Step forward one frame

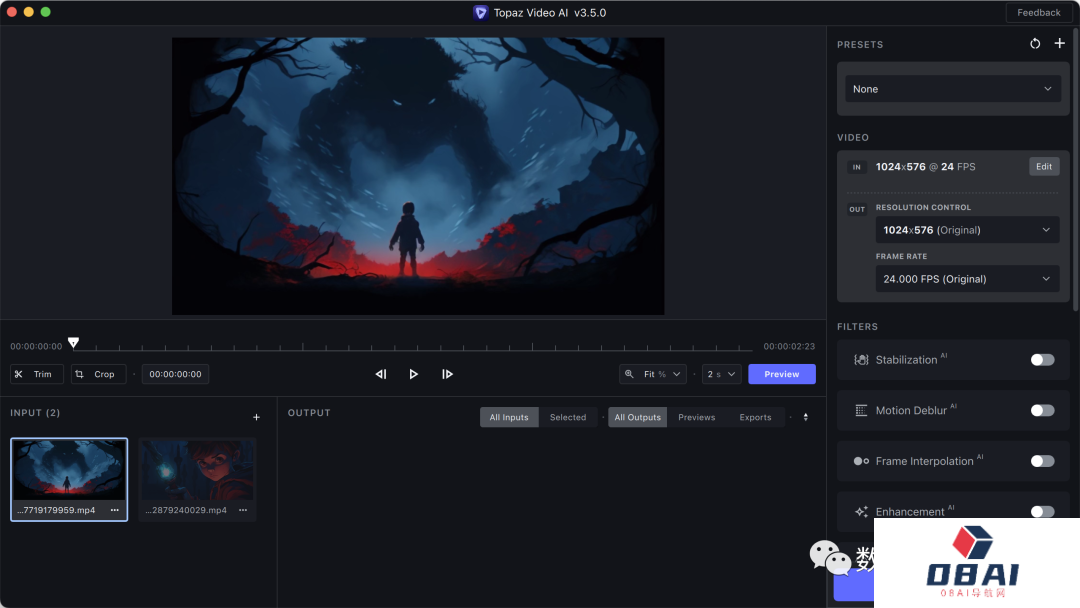(x=447, y=374)
